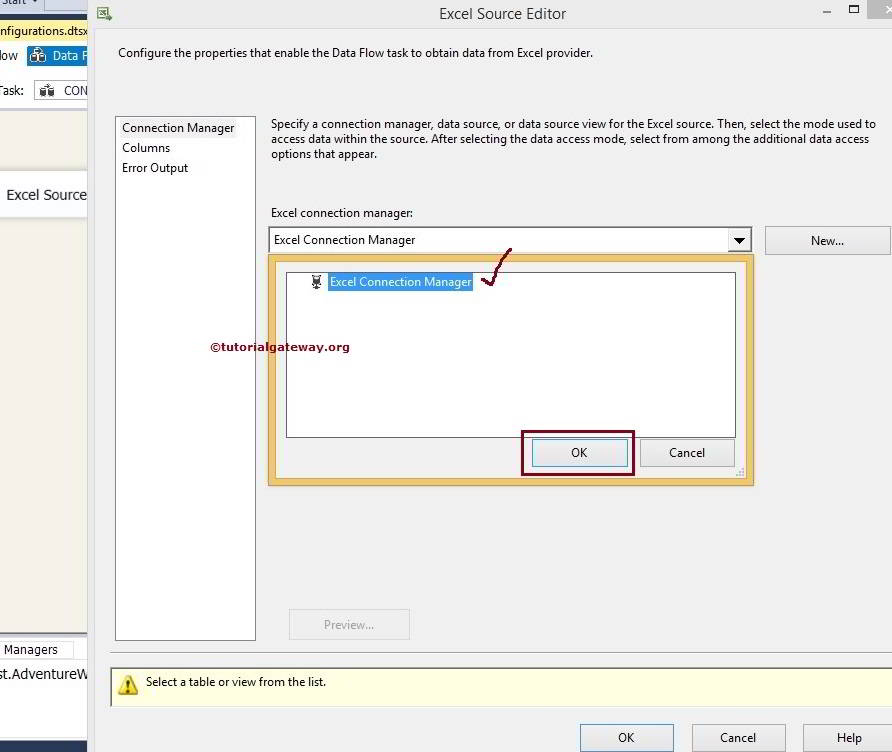The height and width of the screenshot is (752, 892).
Task: Select the Connection Manager page
Action: point(178,128)
